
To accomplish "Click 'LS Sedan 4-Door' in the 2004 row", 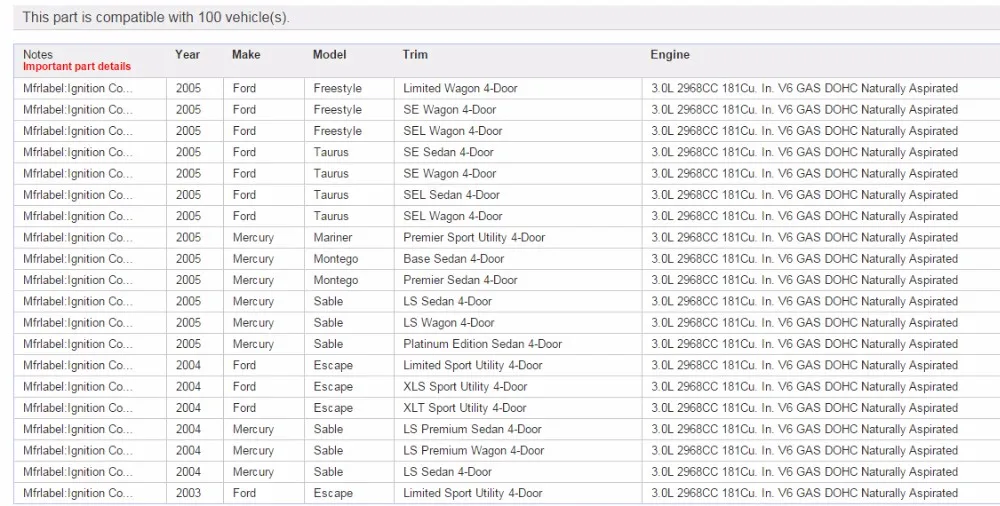I will (447, 472).
